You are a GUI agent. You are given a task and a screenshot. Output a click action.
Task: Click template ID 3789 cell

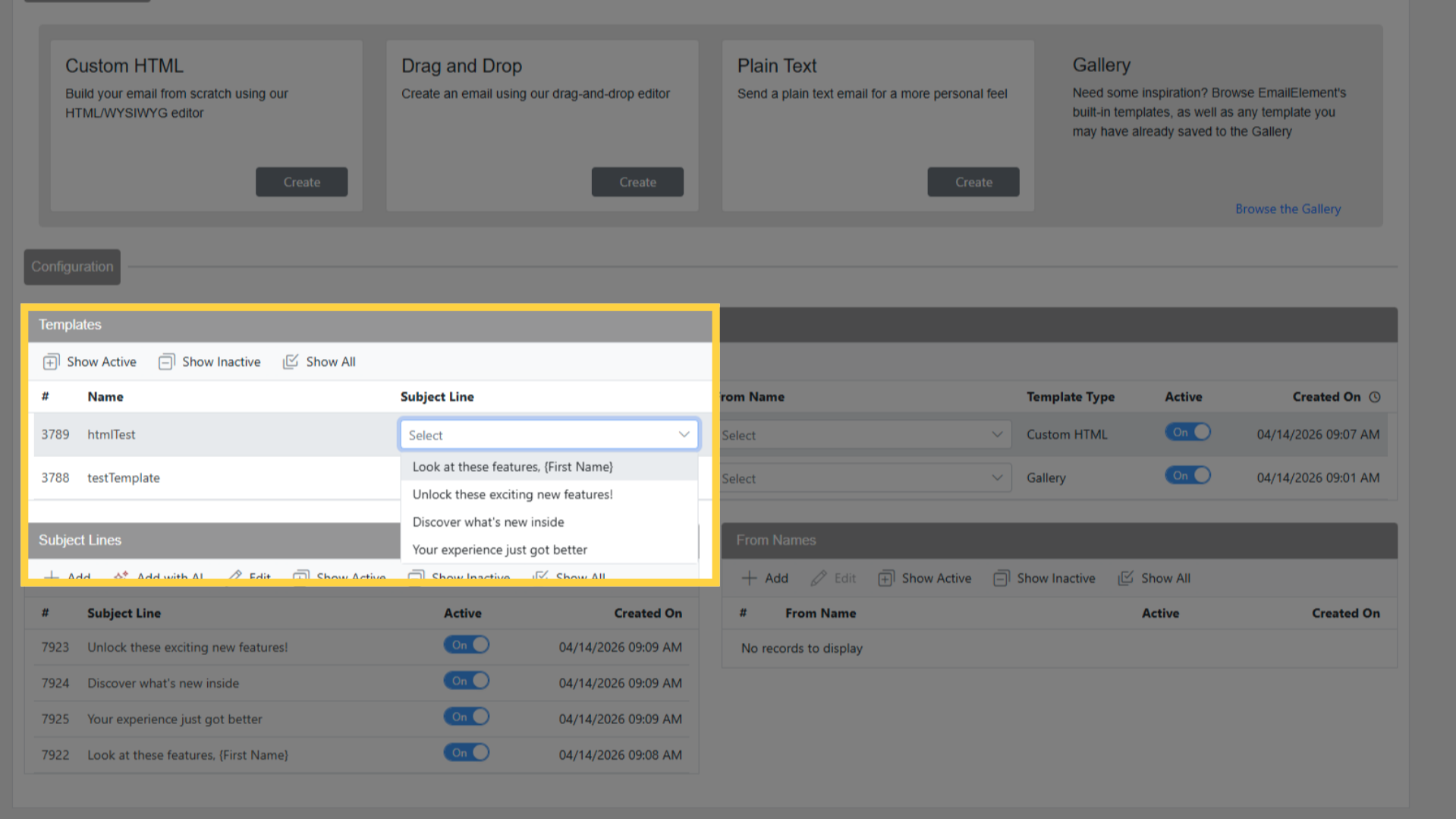tap(55, 435)
